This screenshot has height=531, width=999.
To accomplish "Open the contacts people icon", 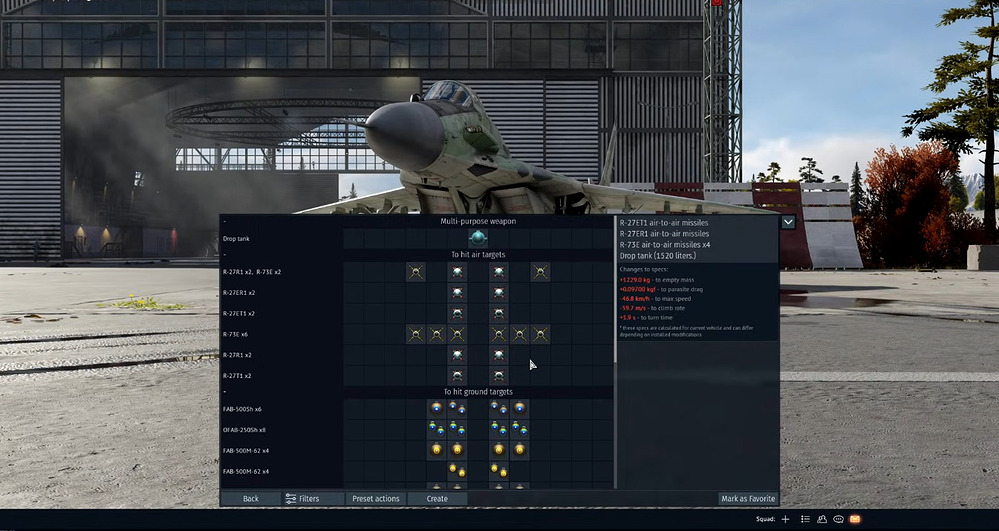I will tap(822, 519).
